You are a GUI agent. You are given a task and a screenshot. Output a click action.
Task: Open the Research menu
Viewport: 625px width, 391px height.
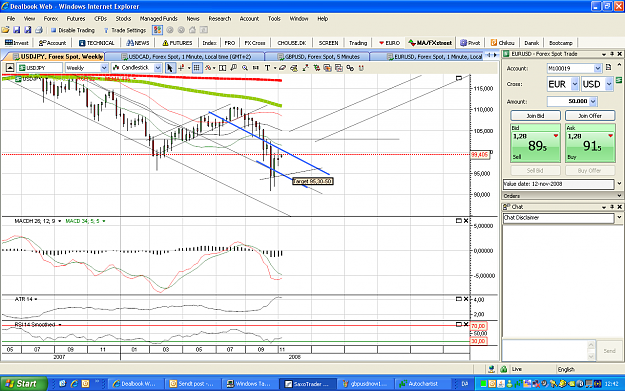220,18
